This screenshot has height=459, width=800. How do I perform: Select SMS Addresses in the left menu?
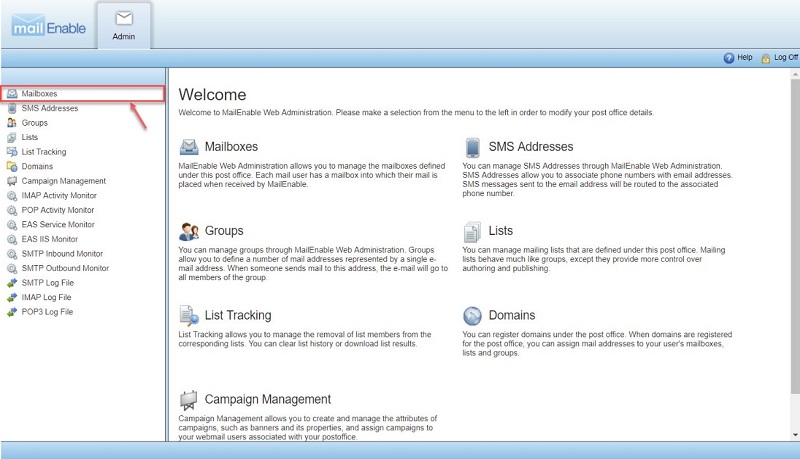(x=49, y=108)
